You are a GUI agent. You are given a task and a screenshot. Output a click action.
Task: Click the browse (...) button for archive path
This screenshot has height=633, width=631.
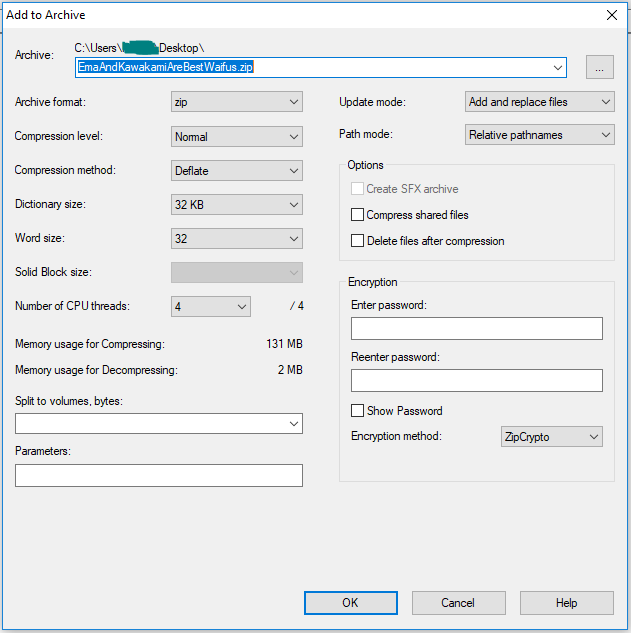pos(599,67)
